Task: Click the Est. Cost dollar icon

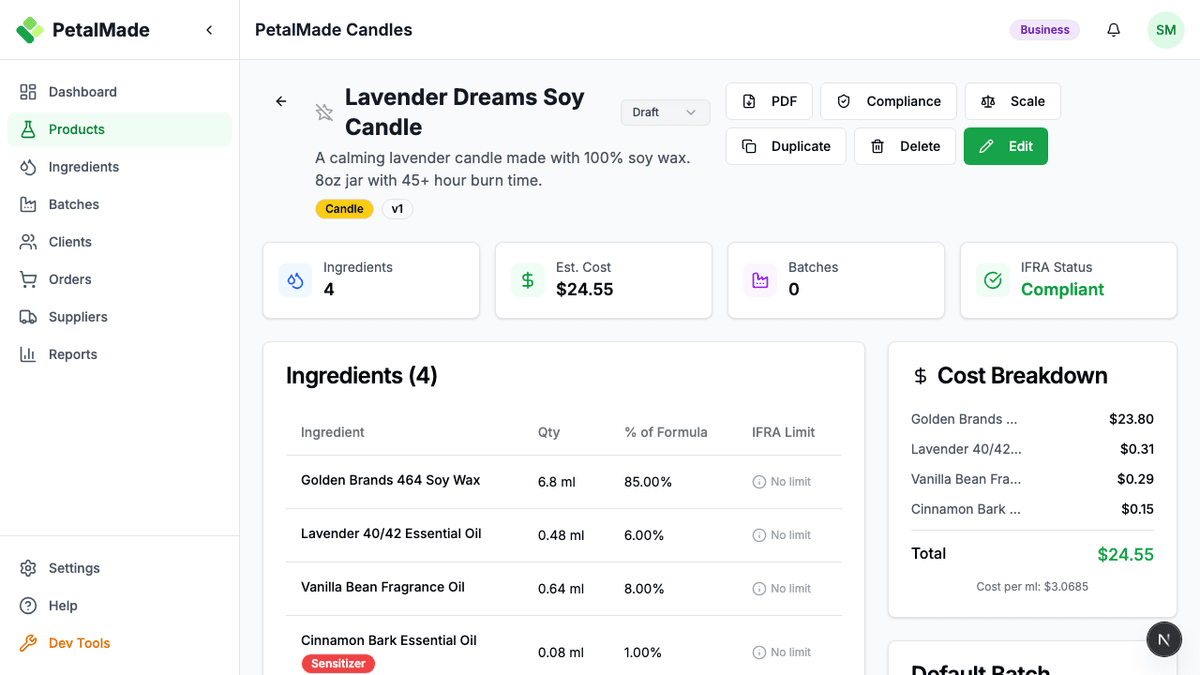Action: pyautogui.click(x=527, y=280)
